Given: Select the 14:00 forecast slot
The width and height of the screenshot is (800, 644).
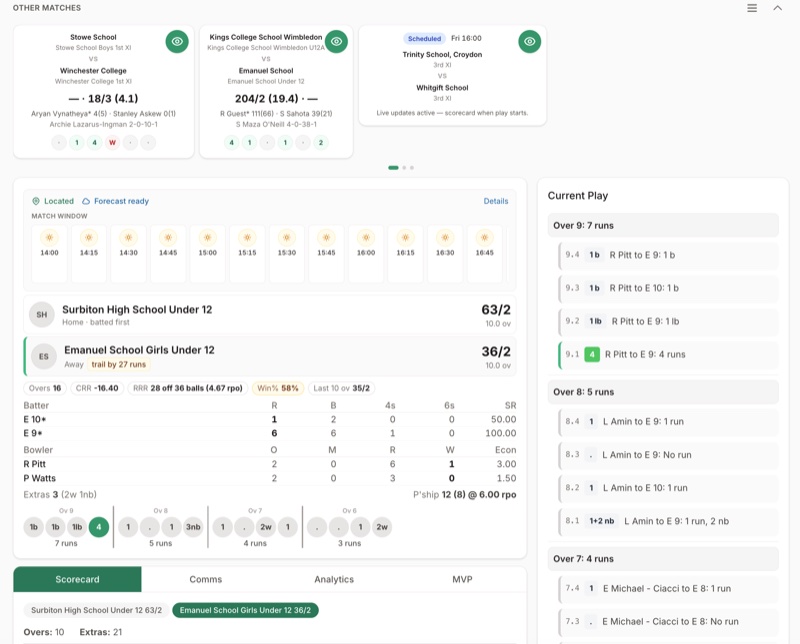Looking at the screenshot, I should 49,254.
